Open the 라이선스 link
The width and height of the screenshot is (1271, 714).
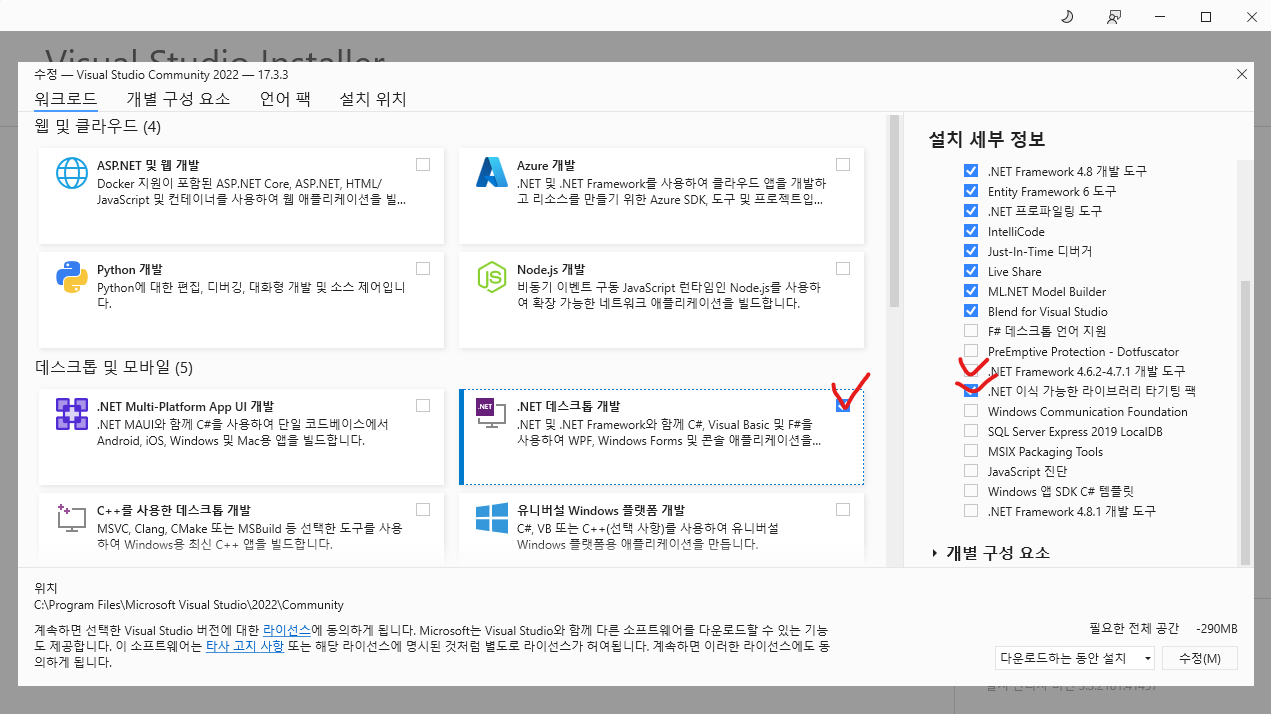(287, 631)
